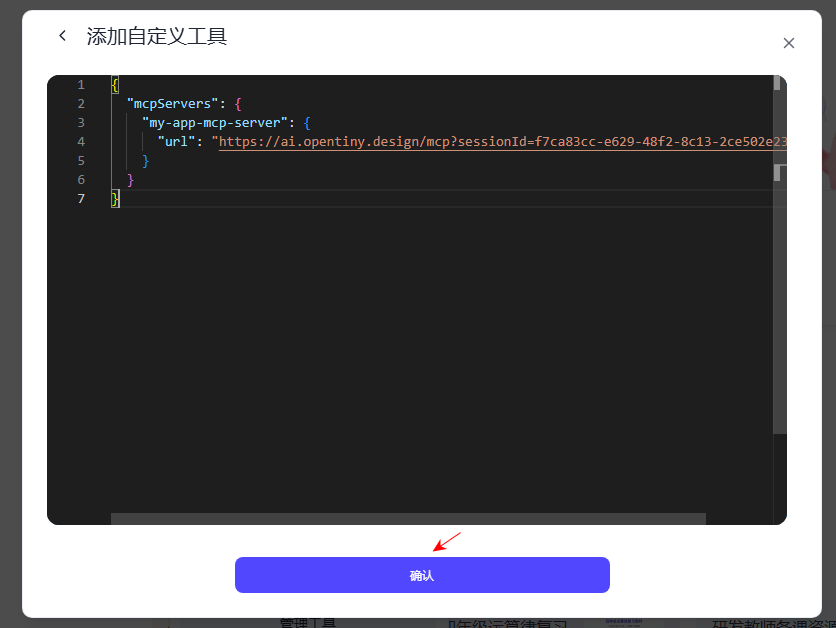The height and width of the screenshot is (628, 836).
Task: Click the 添加自定义工具 dialog title
Action: (x=157, y=37)
